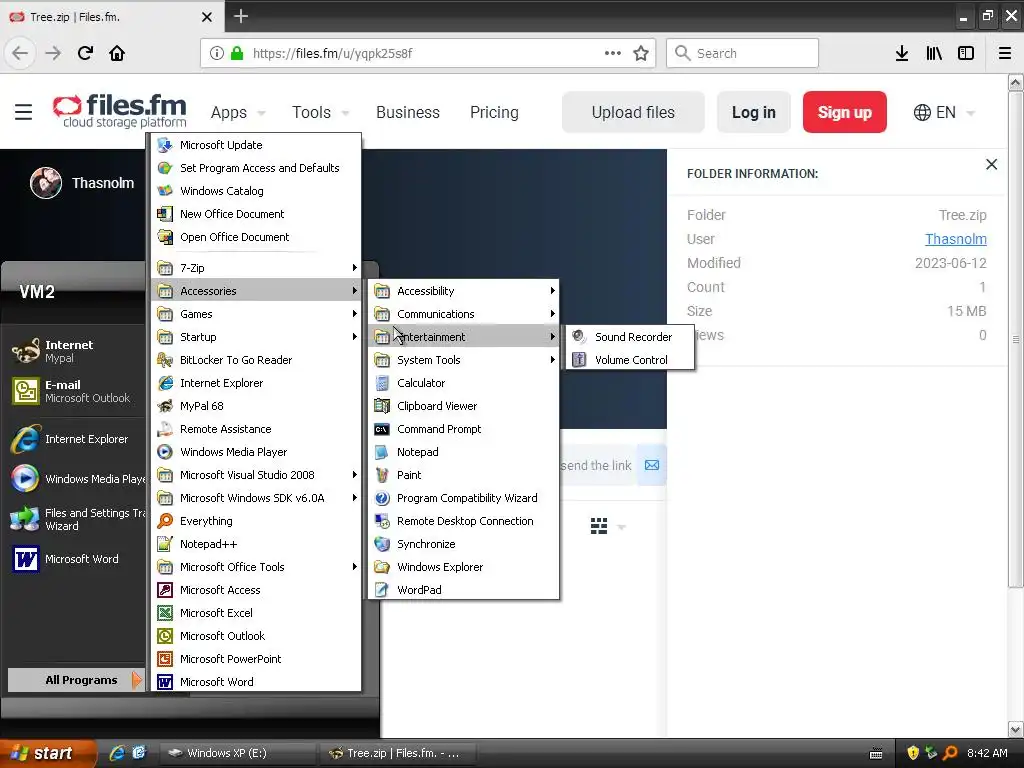Launch Notepad++

(256, 543)
